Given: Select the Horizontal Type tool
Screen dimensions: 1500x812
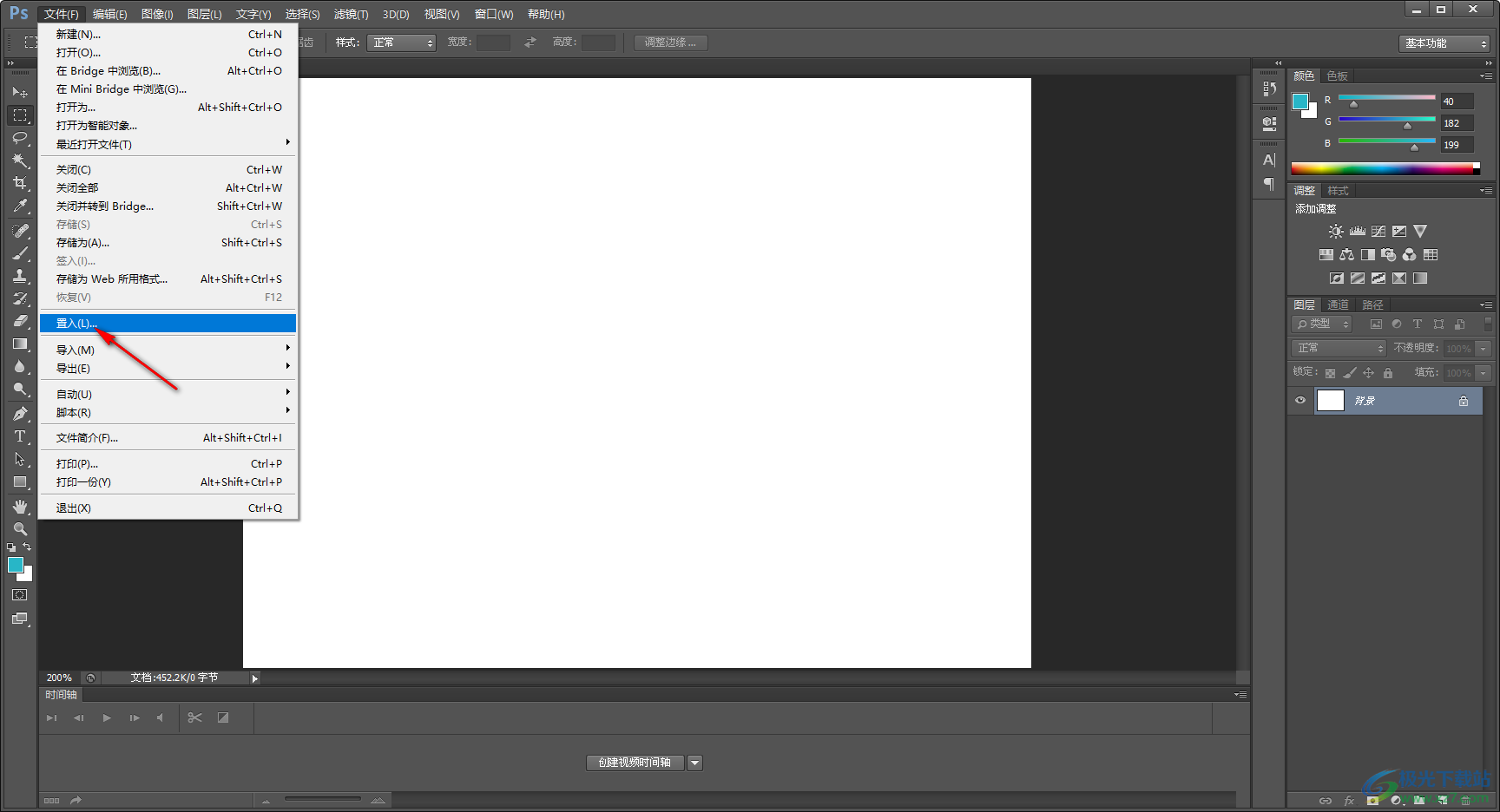Looking at the screenshot, I should [x=20, y=436].
